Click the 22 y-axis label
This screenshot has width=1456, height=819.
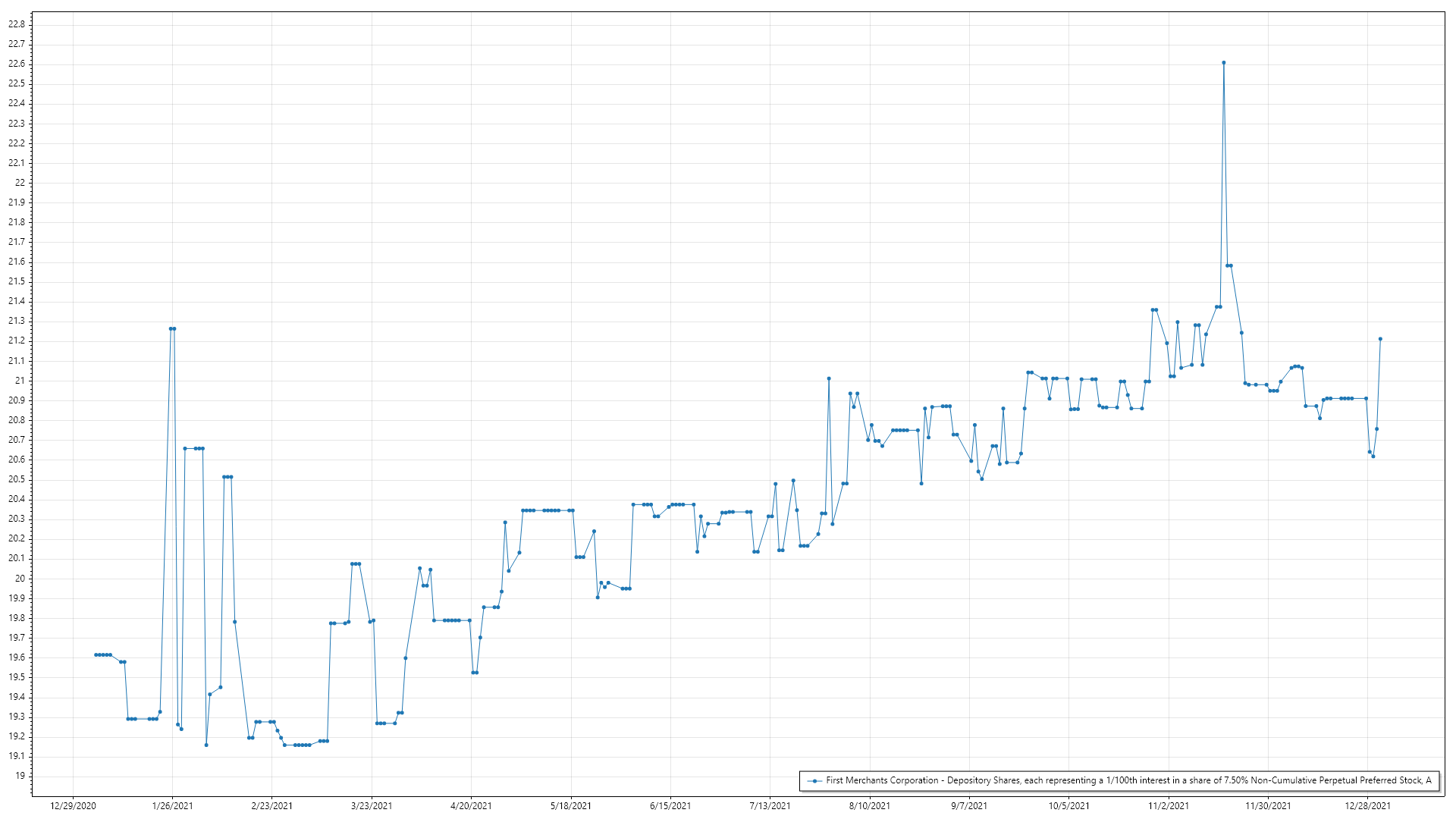point(20,183)
